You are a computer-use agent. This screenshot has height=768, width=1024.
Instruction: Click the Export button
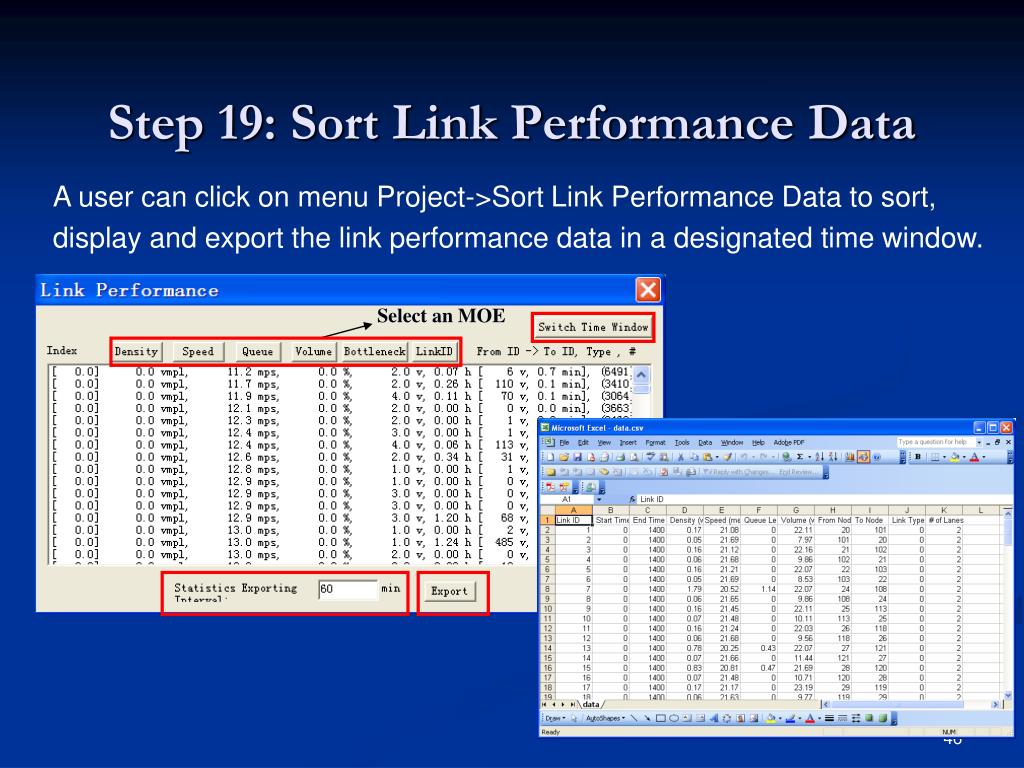[x=449, y=591]
